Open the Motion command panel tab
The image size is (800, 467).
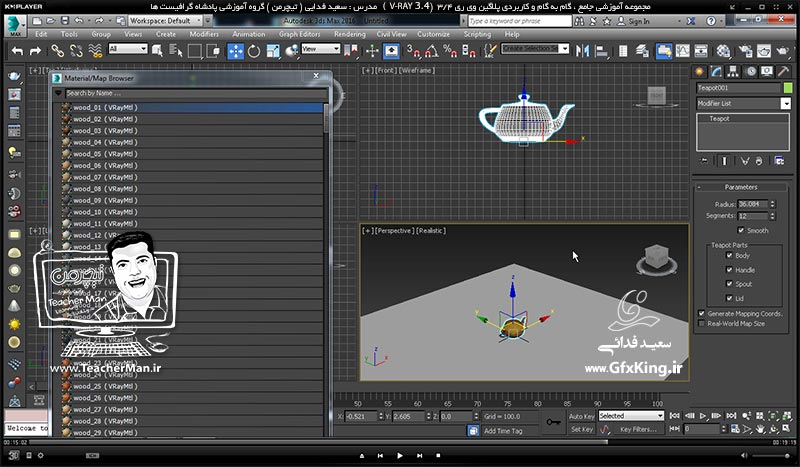coord(751,72)
